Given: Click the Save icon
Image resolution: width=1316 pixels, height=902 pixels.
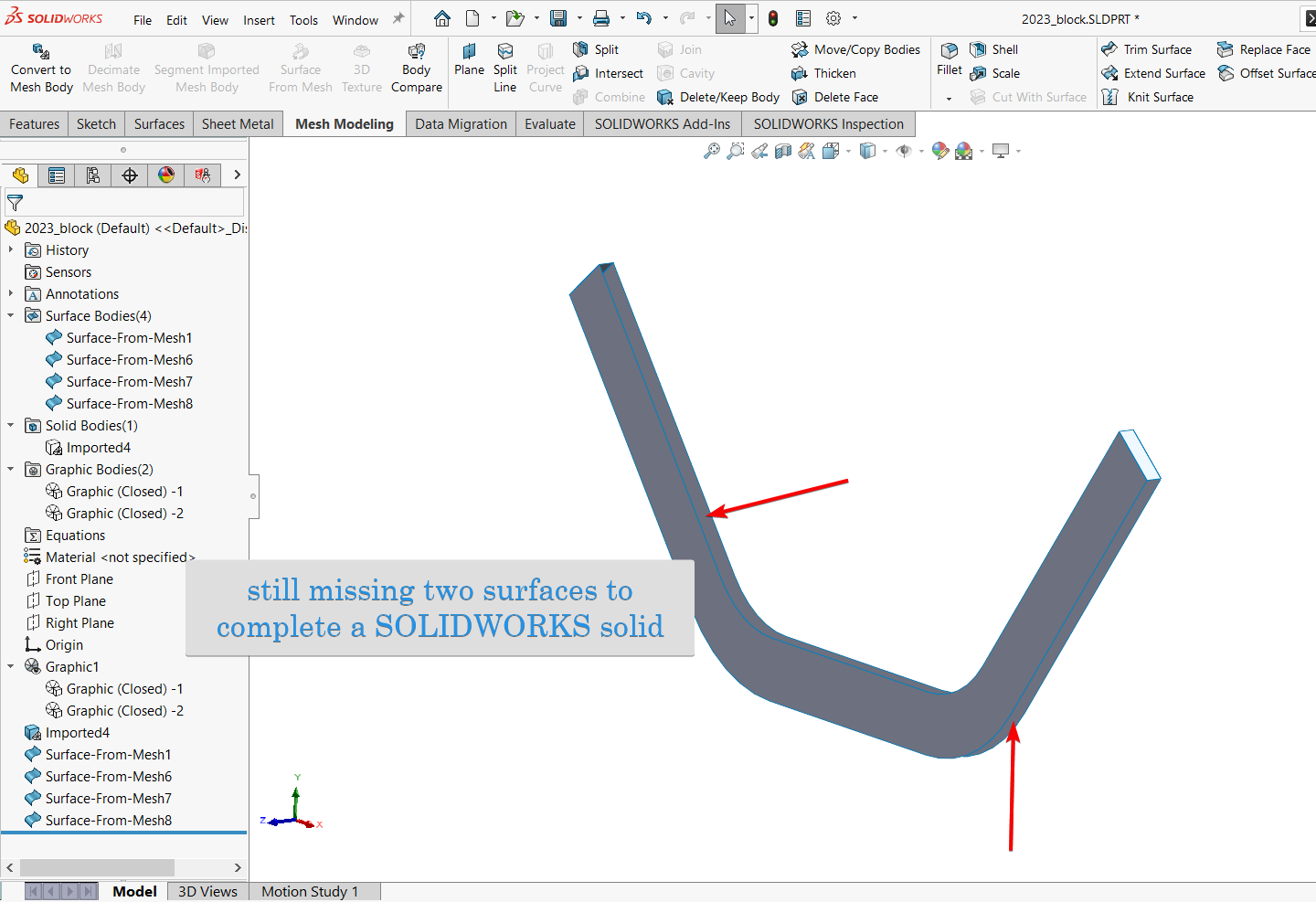Looking at the screenshot, I should pos(558,18).
